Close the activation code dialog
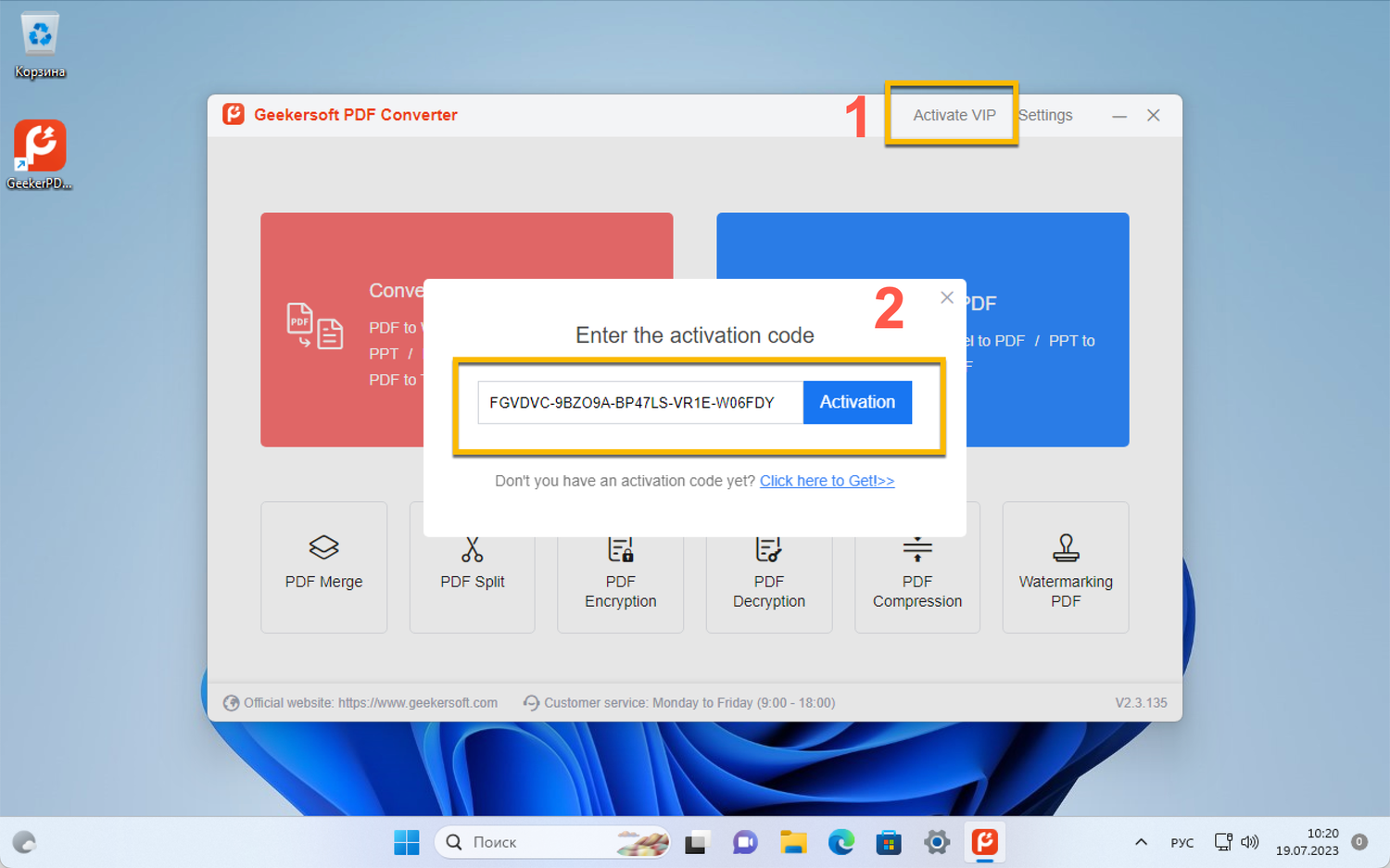Screen dimensions: 1390x868 [x=946, y=297]
